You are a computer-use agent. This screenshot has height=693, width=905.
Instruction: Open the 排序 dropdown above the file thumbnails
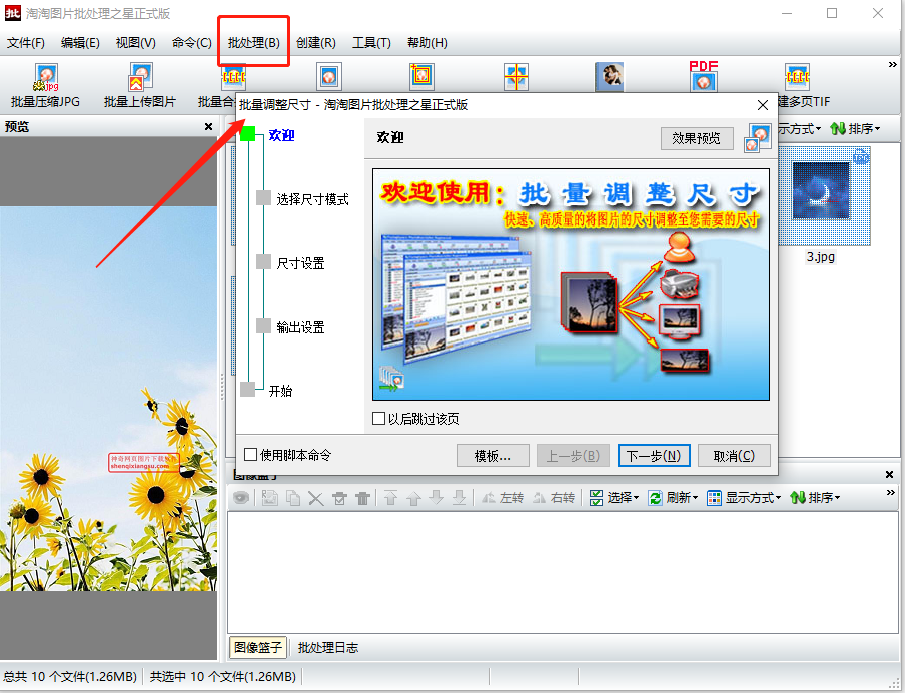coord(855,128)
